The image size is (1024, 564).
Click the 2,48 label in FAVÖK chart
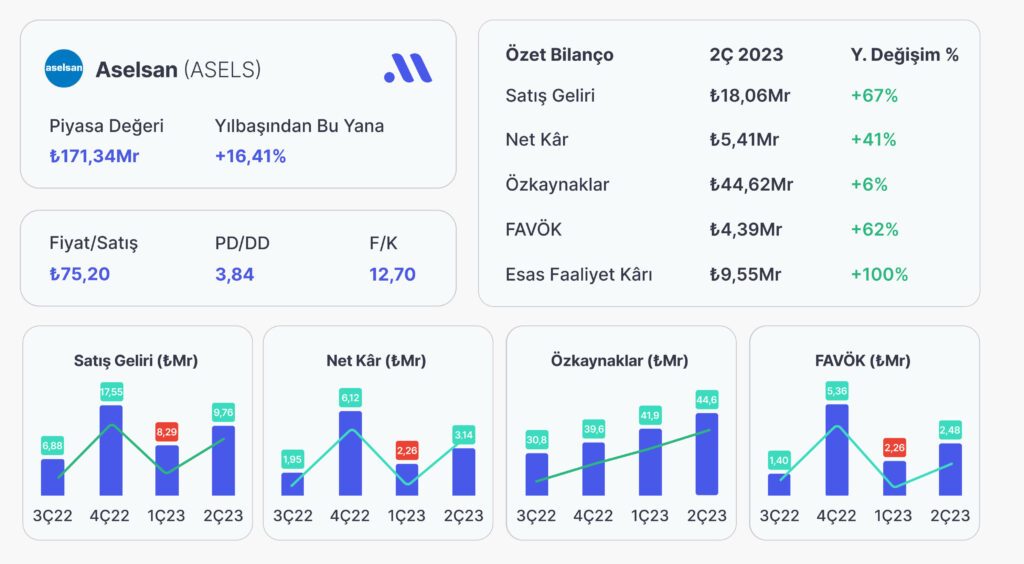(950, 430)
